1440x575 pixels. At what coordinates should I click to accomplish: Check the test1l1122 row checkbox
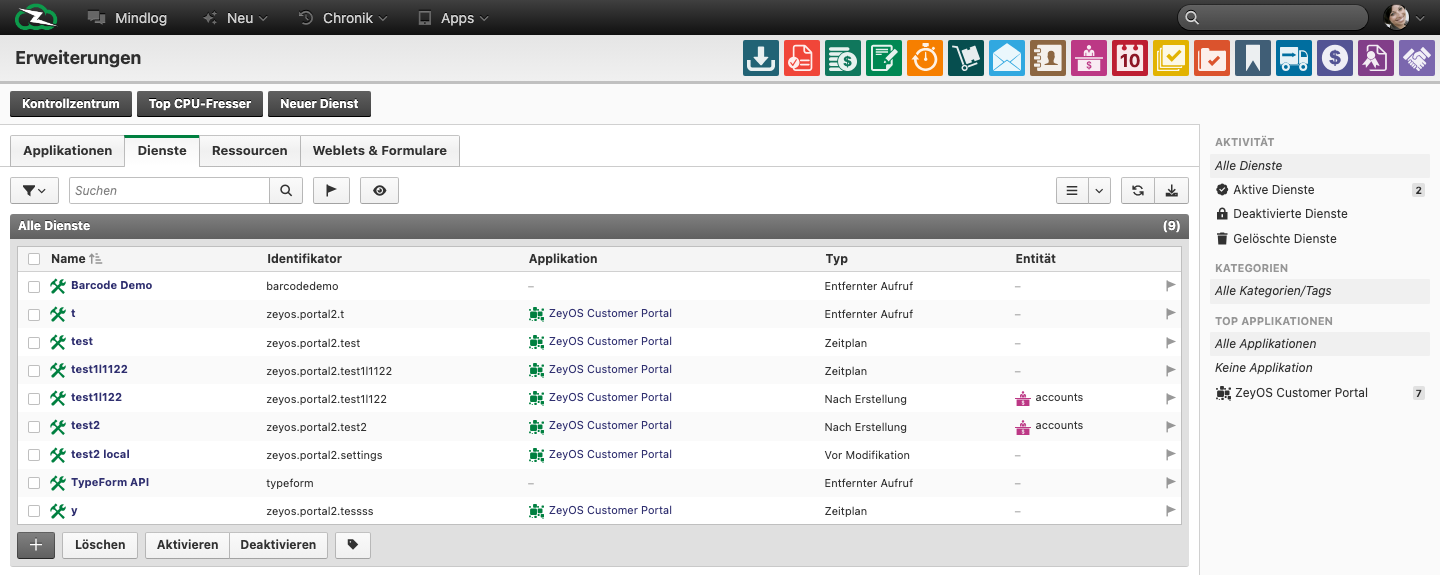[34, 371]
